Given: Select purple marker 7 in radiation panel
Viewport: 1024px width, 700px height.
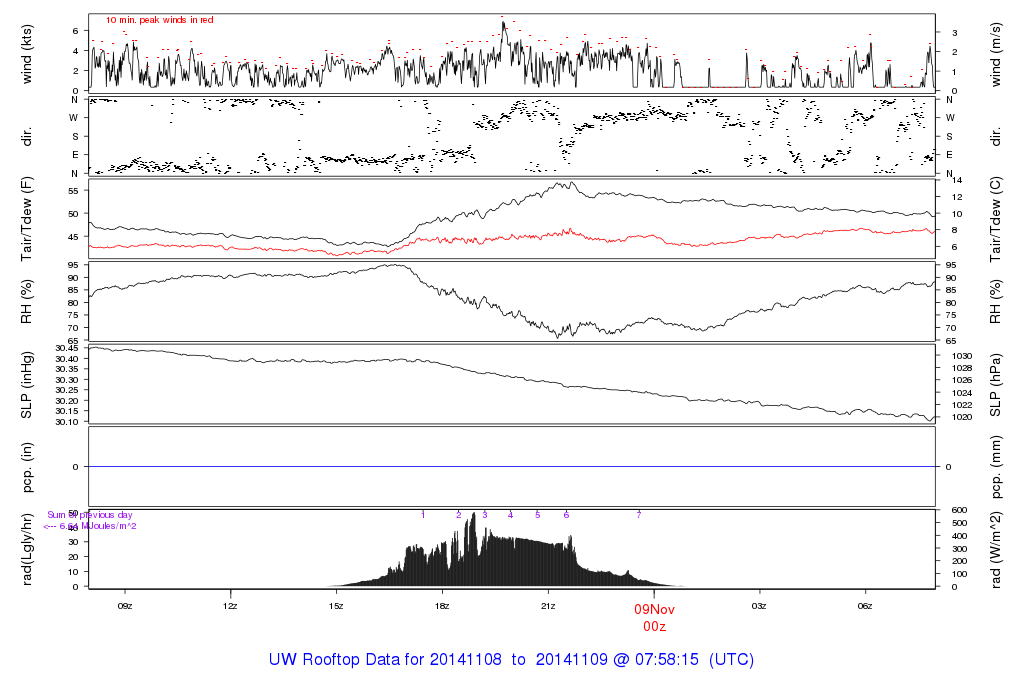Looking at the screenshot, I should click(x=639, y=515).
